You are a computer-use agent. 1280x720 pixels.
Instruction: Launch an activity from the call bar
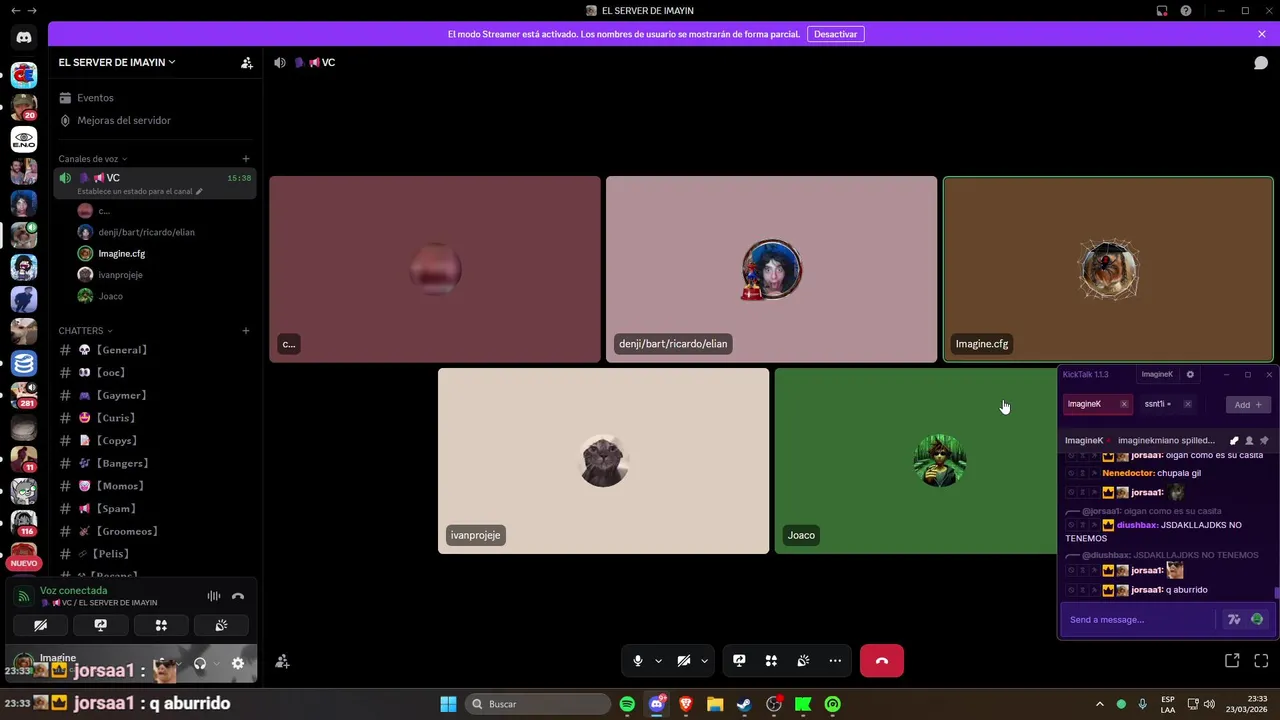[x=771, y=661]
